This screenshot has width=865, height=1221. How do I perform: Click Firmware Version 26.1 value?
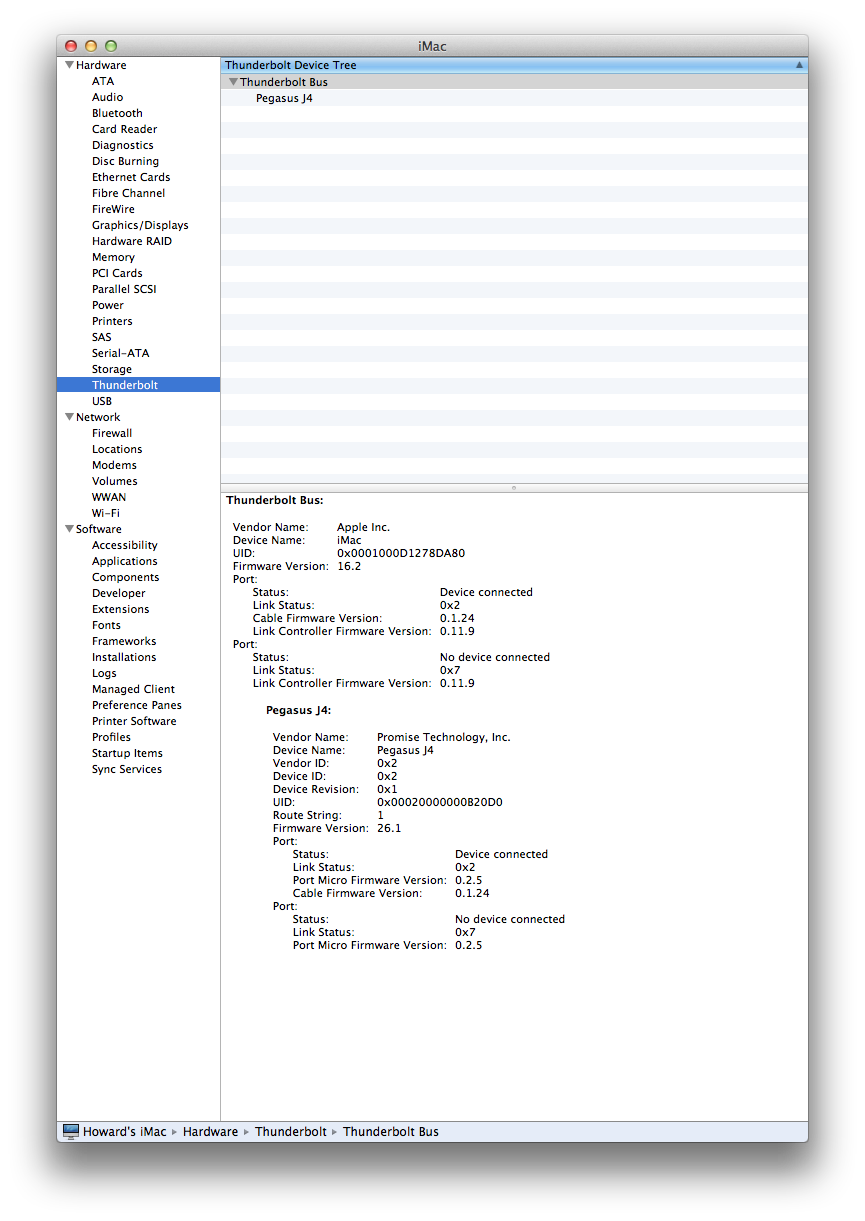pos(389,828)
